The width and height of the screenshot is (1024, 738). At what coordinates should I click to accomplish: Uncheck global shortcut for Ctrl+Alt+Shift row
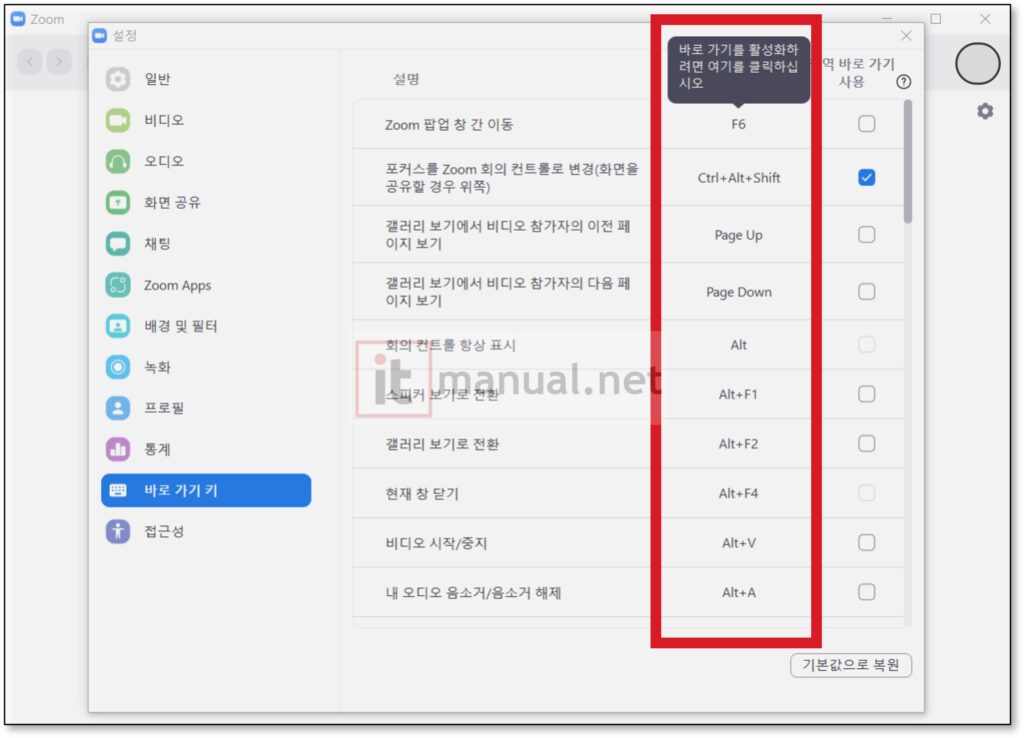pos(867,178)
